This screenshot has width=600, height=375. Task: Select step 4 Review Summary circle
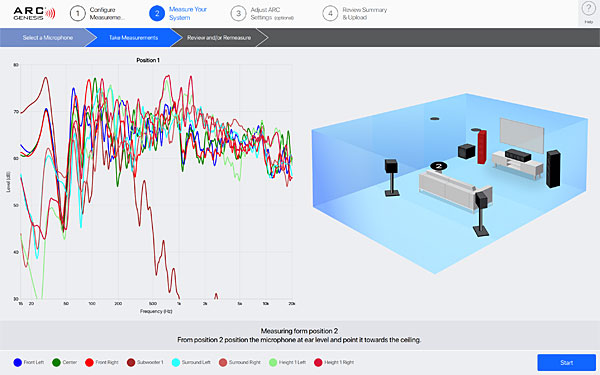point(330,14)
